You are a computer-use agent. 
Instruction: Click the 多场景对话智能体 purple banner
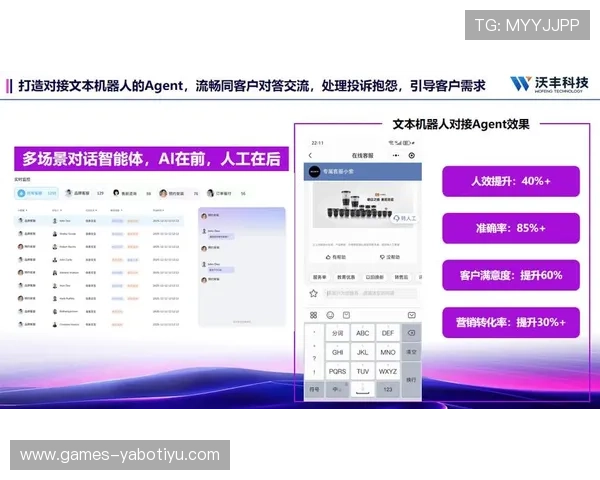tap(152, 158)
